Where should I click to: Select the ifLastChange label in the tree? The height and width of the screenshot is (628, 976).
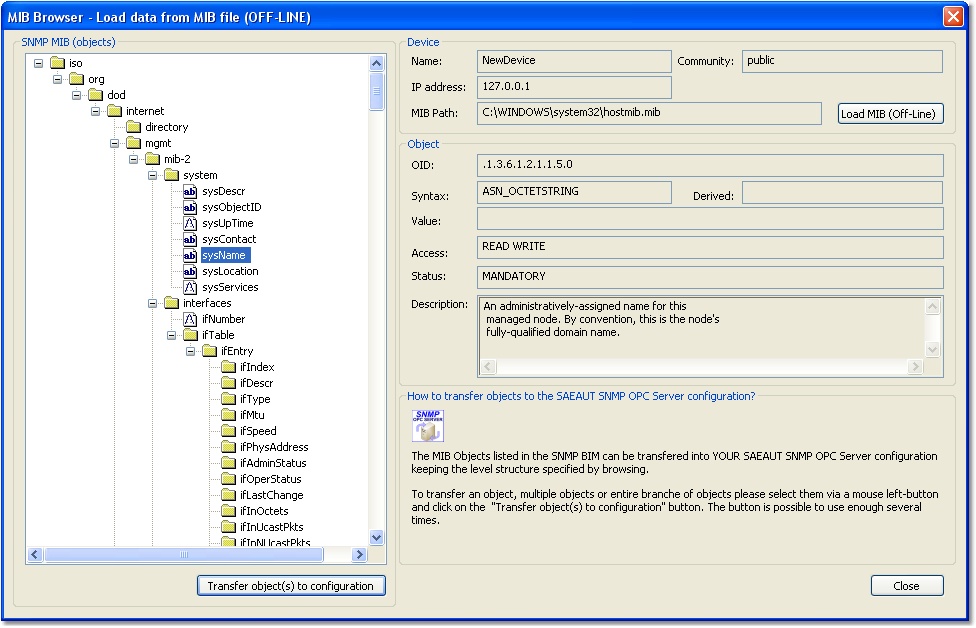271,495
